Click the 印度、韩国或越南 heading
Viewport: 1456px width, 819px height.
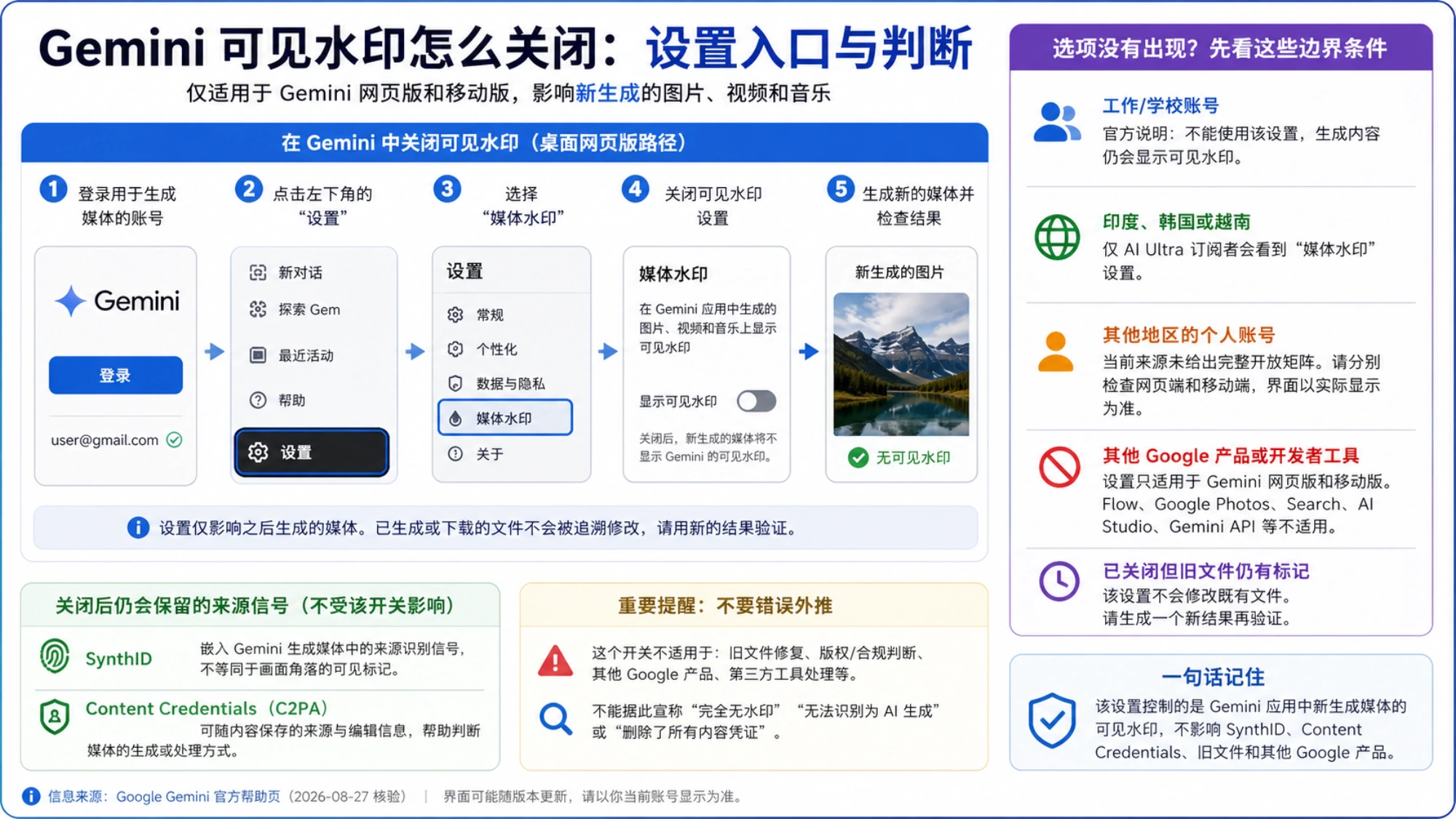1176,222
